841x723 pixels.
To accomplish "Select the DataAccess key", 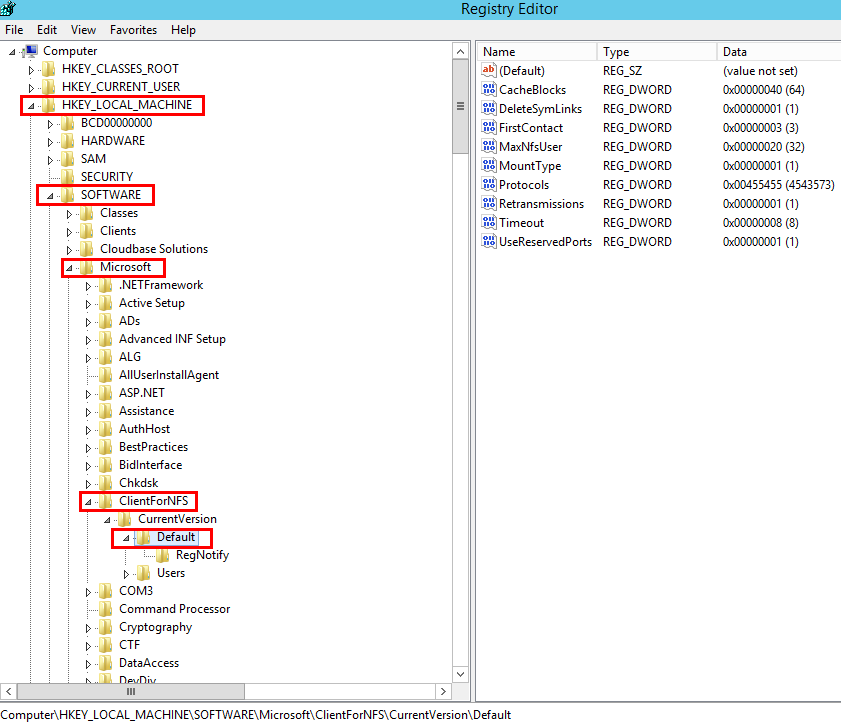I will pyautogui.click(x=149, y=663).
